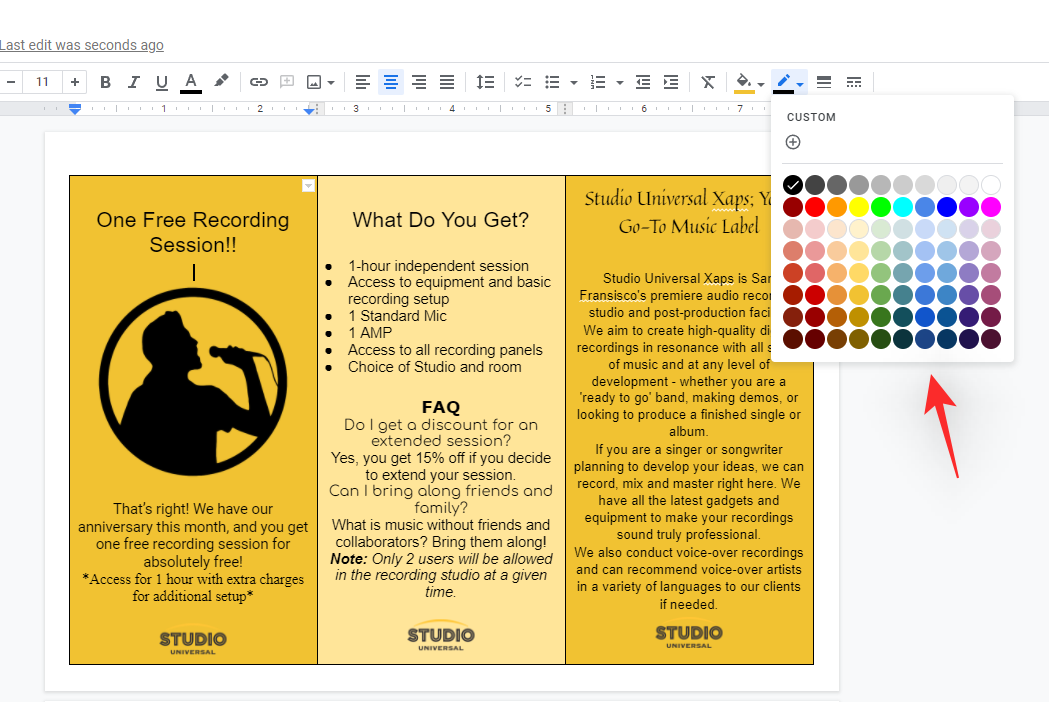1049x702 pixels.
Task: Pick the bright red color swatch
Action: [x=815, y=207]
